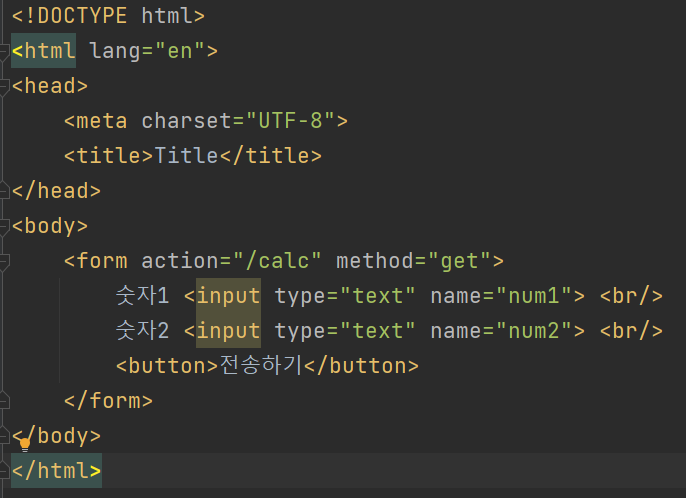Click the 숫자1 label text

click(x=143, y=295)
